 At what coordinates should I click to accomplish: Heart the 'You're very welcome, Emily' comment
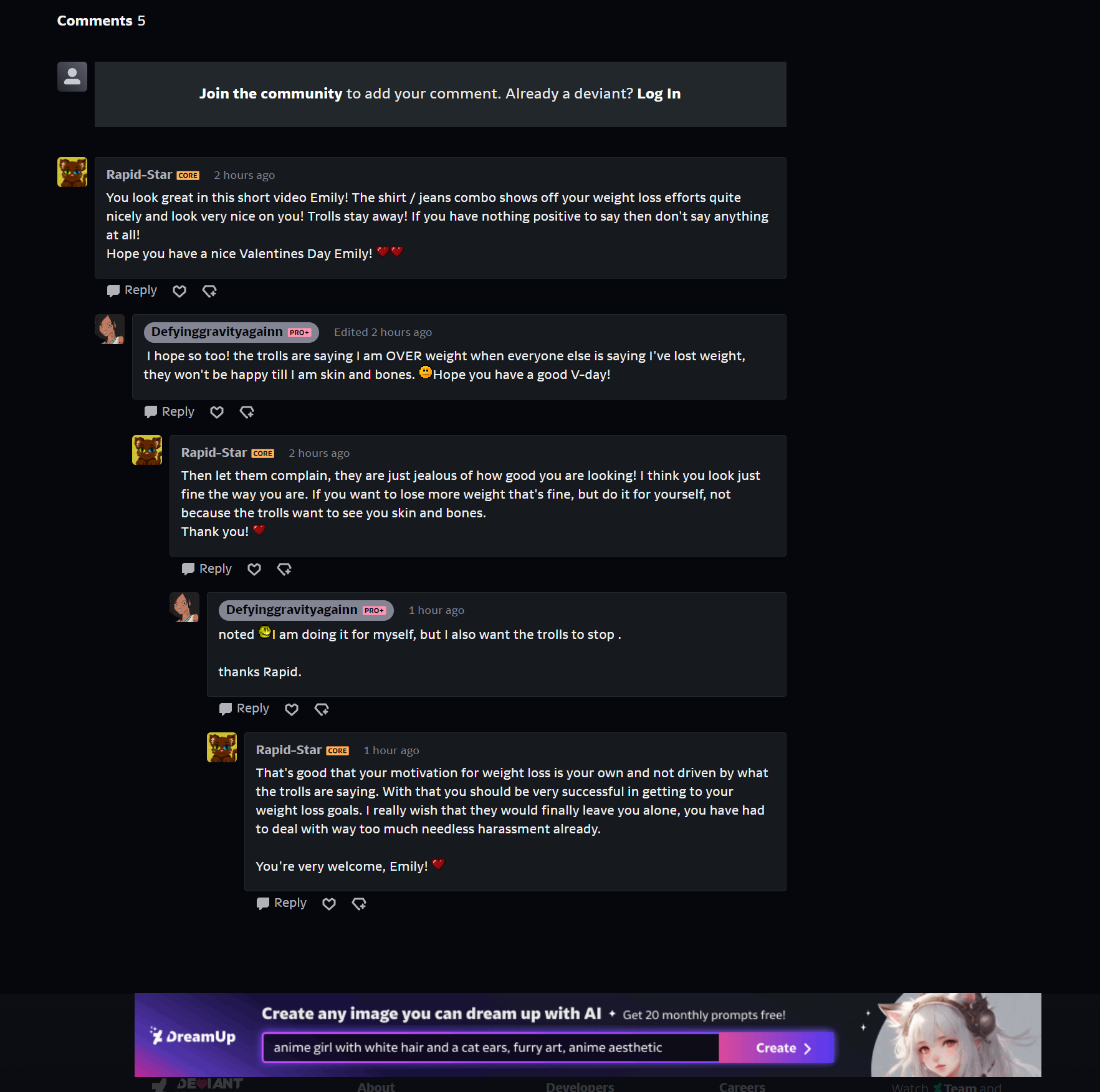(x=329, y=904)
